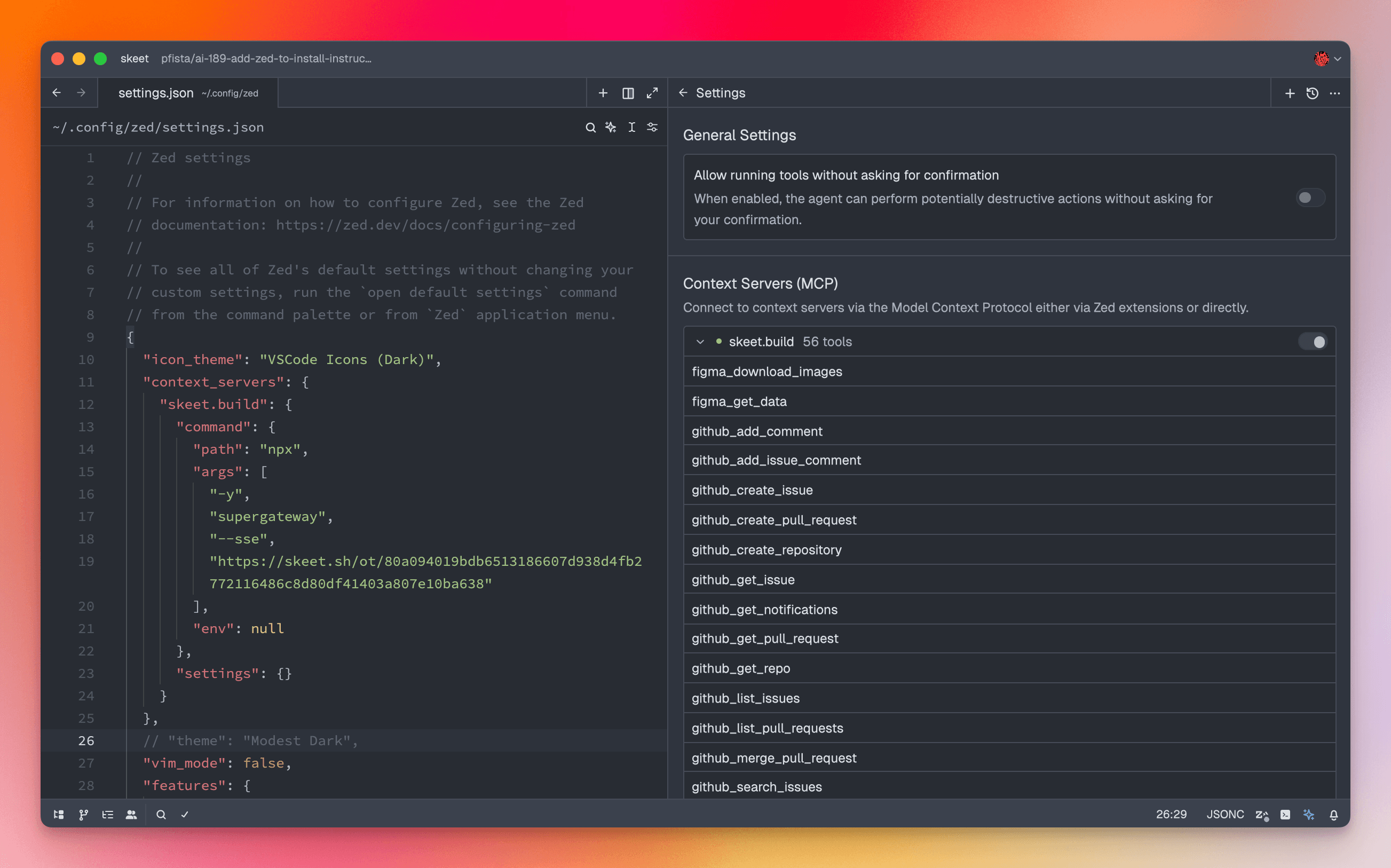This screenshot has width=1391, height=868.
Task: Start a new thread in agent panel
Action: click(x=1290, y=93)
